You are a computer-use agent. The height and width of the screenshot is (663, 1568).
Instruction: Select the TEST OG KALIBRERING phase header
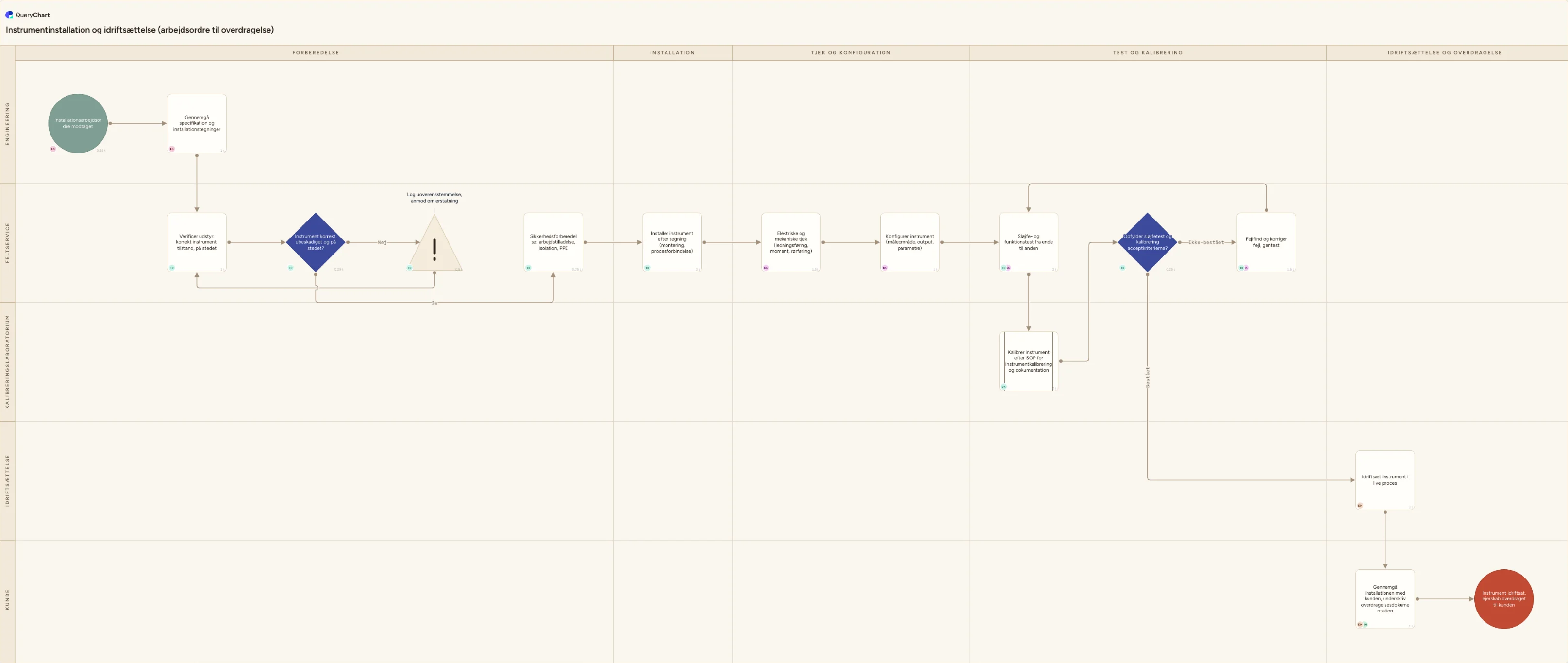click(x=1148, y=53)
